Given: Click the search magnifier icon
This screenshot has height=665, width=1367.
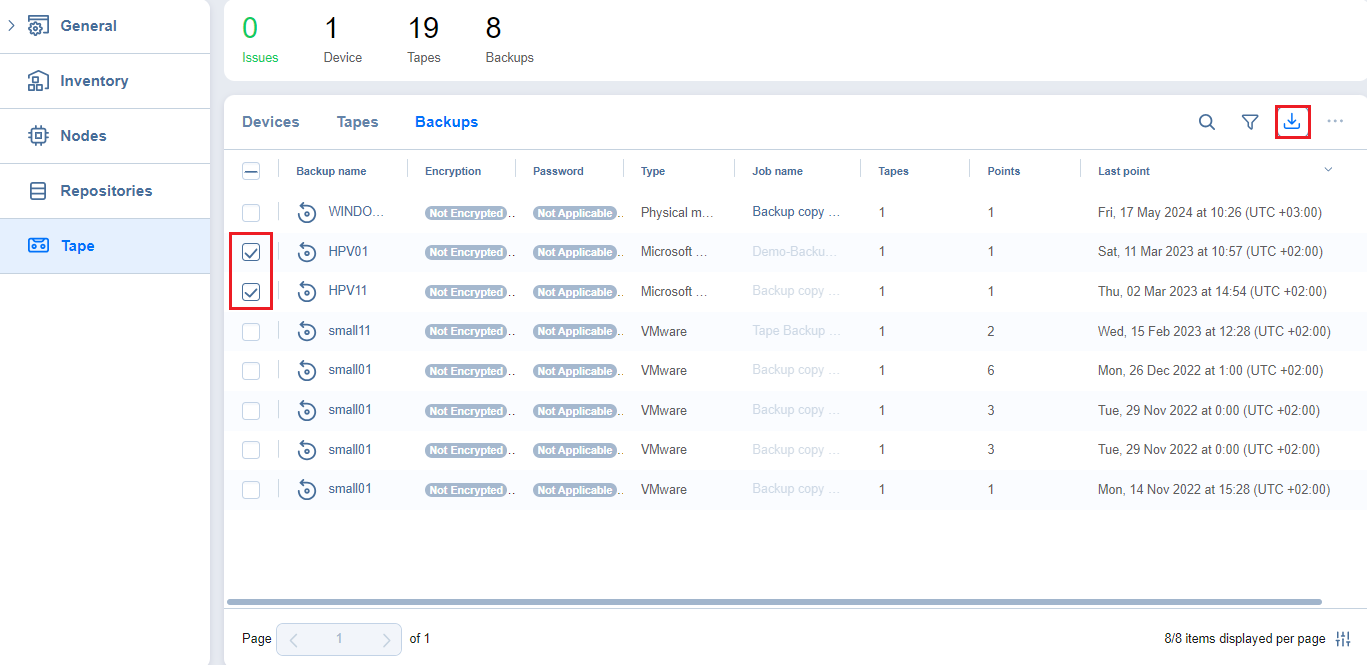Looking at the screenshot, I should (1207, 122).
